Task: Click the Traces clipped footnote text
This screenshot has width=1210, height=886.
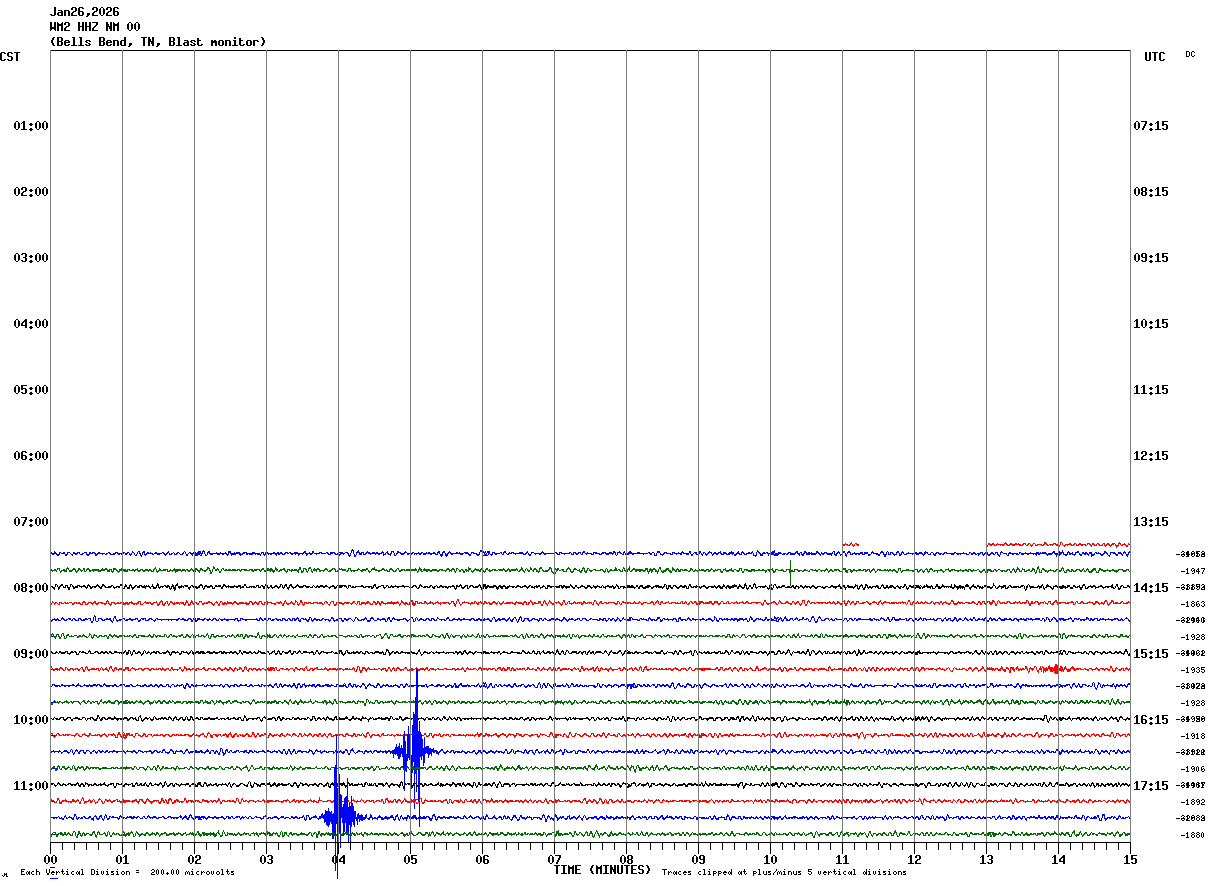Action: [x=785, y=873]
